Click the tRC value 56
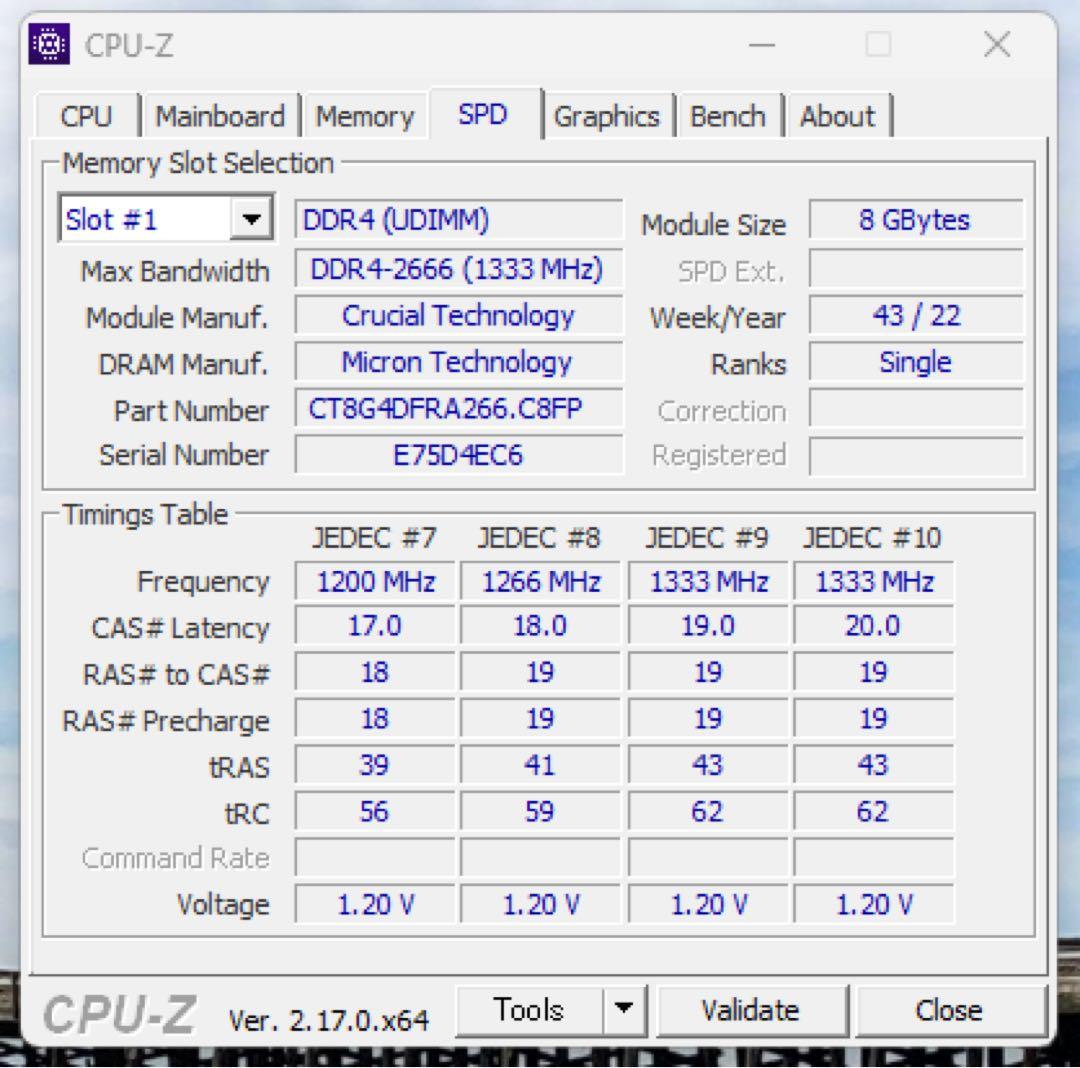 pos(375,812)
